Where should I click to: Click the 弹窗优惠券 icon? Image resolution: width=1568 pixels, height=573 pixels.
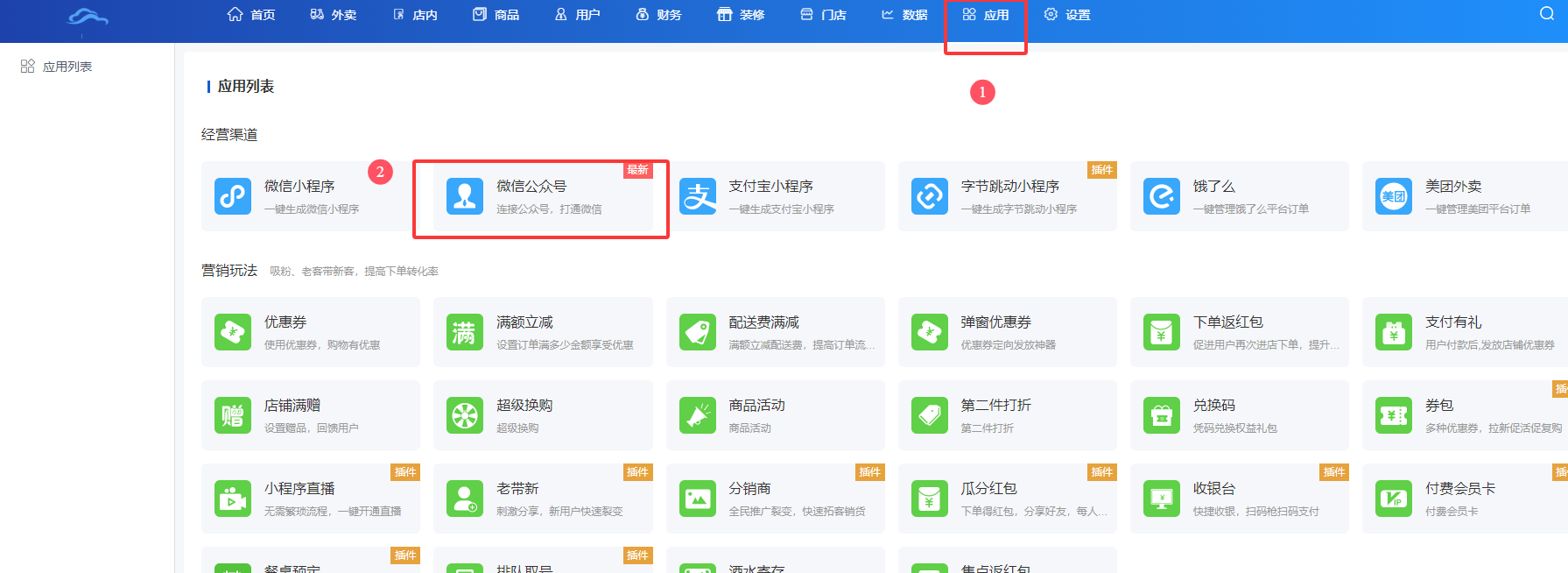tap(930, 332)
